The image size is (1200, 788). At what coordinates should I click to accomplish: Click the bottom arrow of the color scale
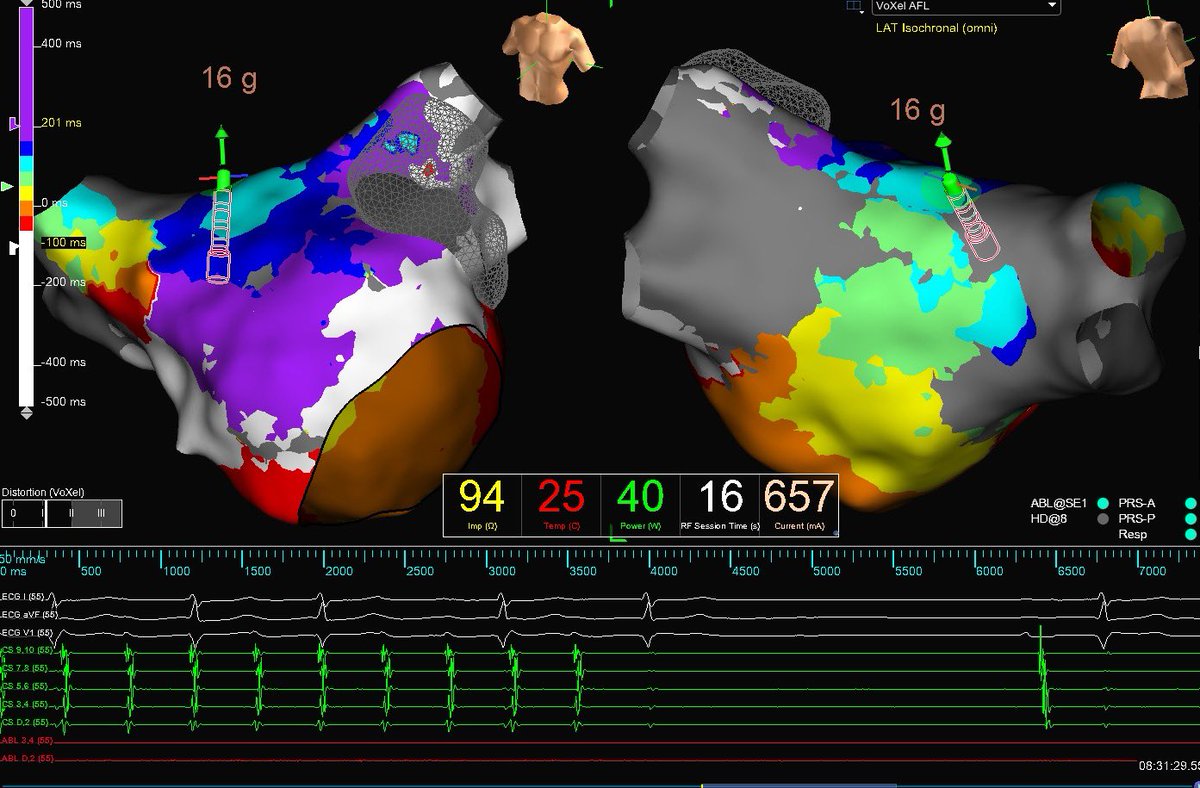27,411
